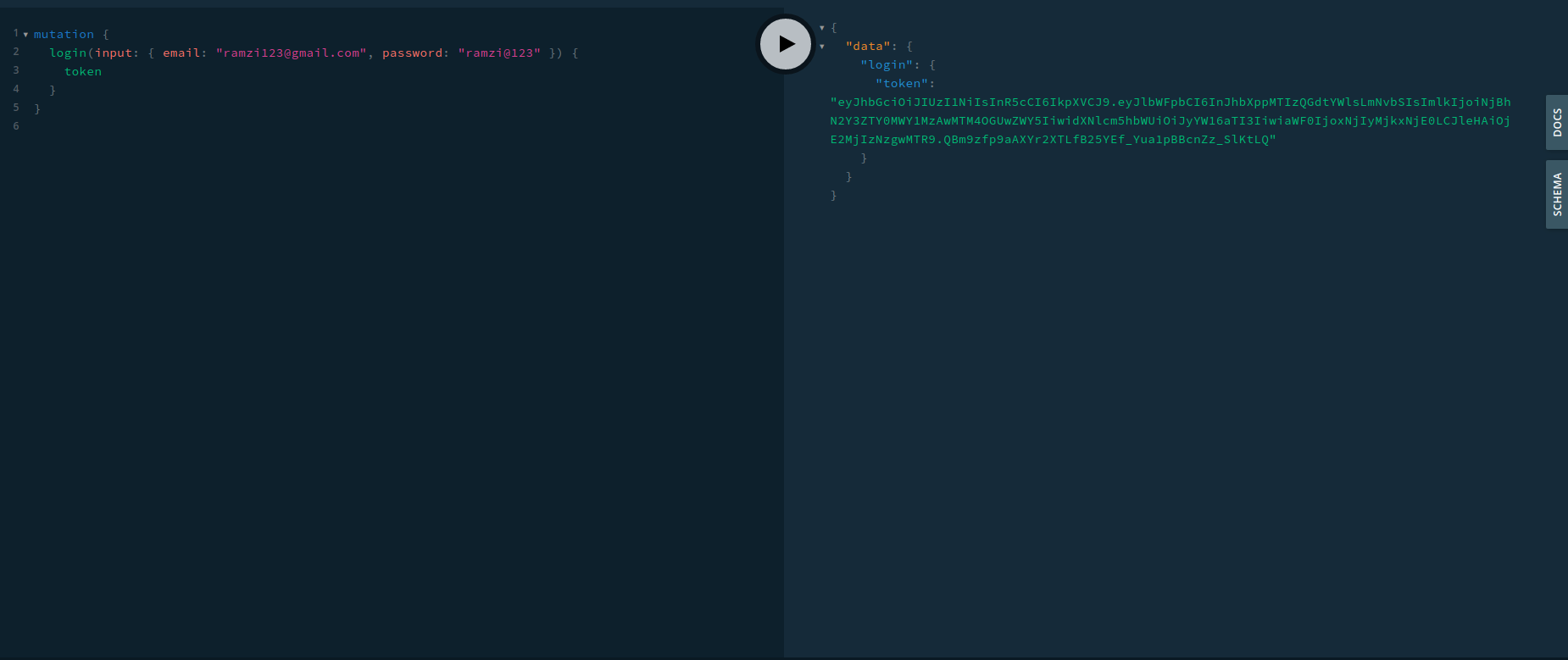This screenshot has width=1568, height=660.
Task: Click the login call in the query editor
Action: pyautogui.click(x=68, y=53)
